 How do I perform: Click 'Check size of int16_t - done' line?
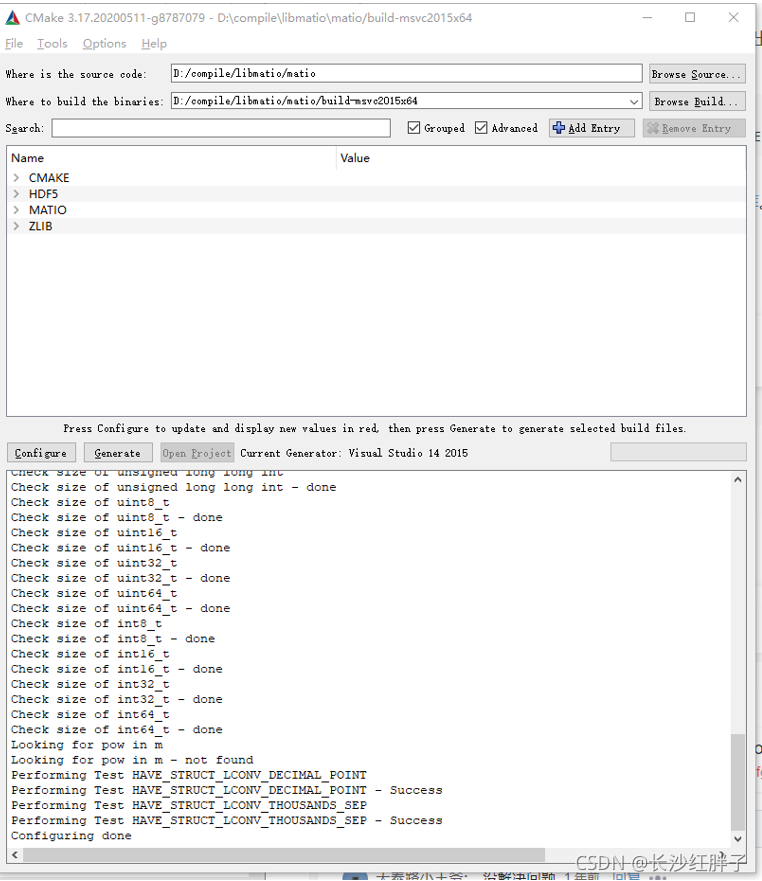pyautogui.click(x=117, y=669)
